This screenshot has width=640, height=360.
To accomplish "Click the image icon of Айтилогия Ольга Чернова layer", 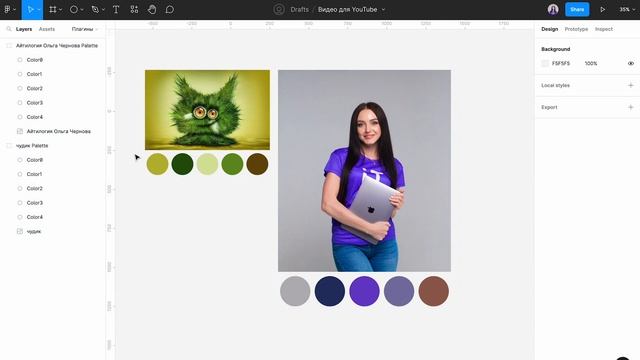I will 20,131.
